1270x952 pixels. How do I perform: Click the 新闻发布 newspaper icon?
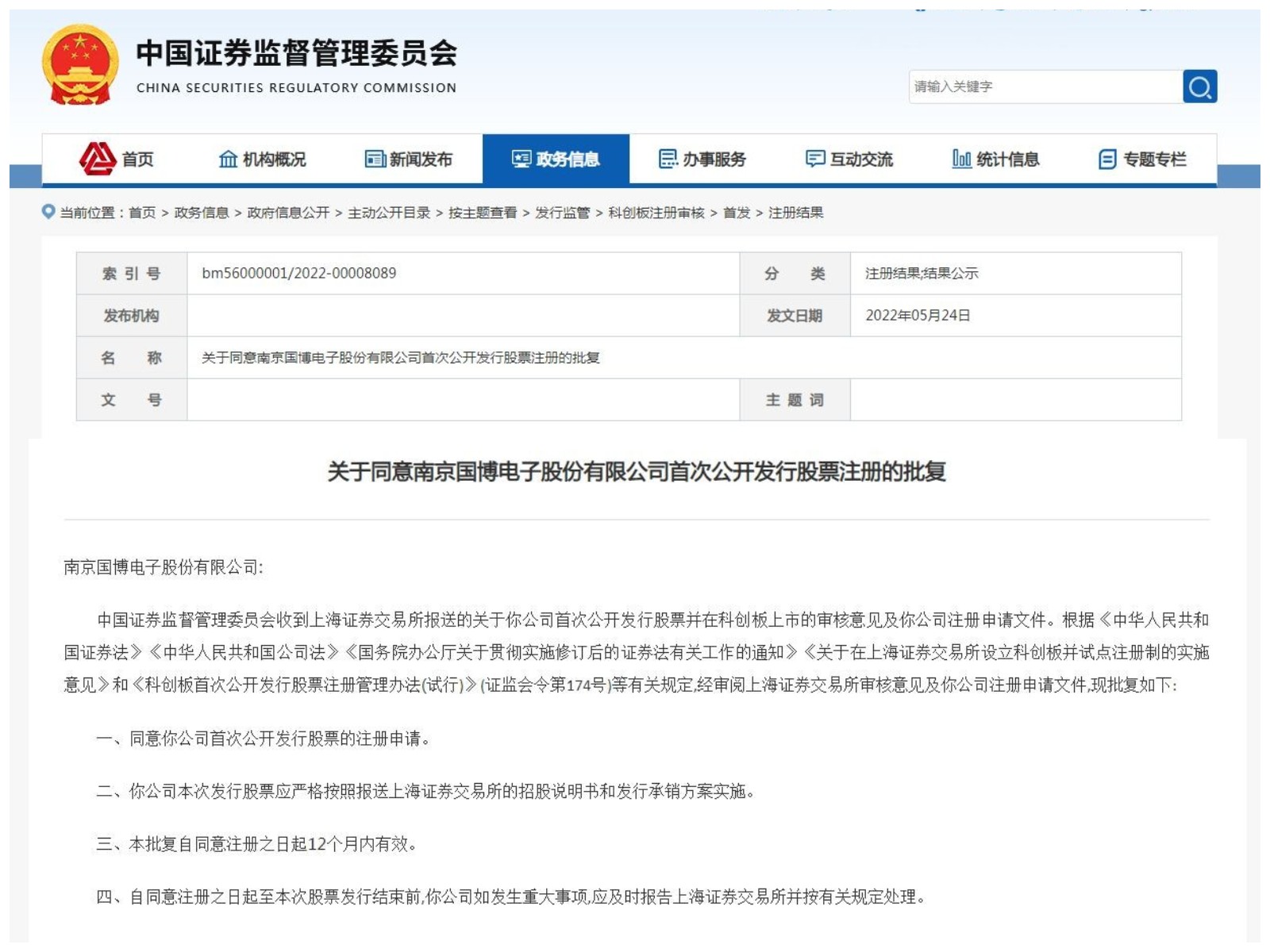[375, 159]
